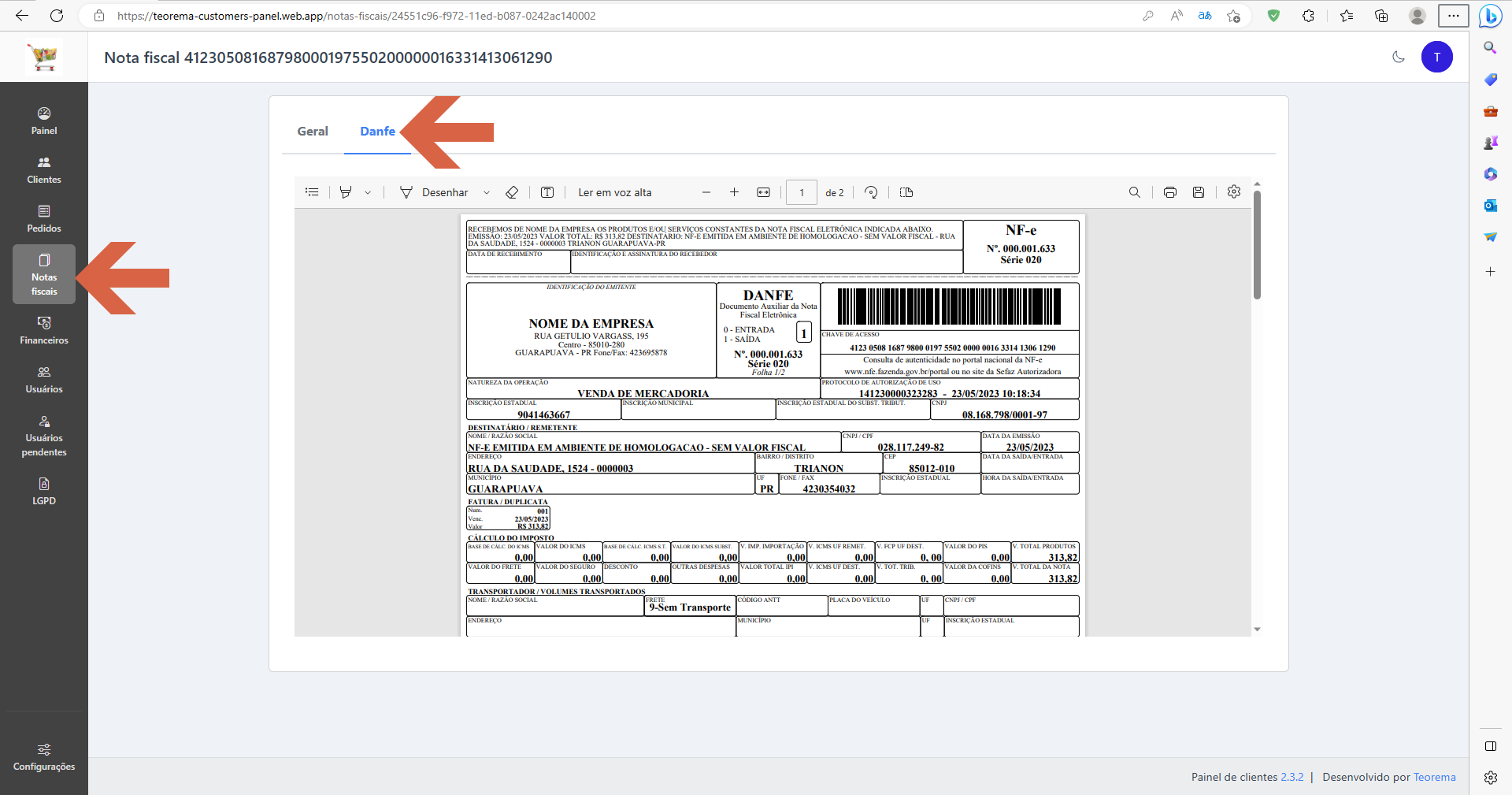Toggle PDF page view layout

point(906,192)
